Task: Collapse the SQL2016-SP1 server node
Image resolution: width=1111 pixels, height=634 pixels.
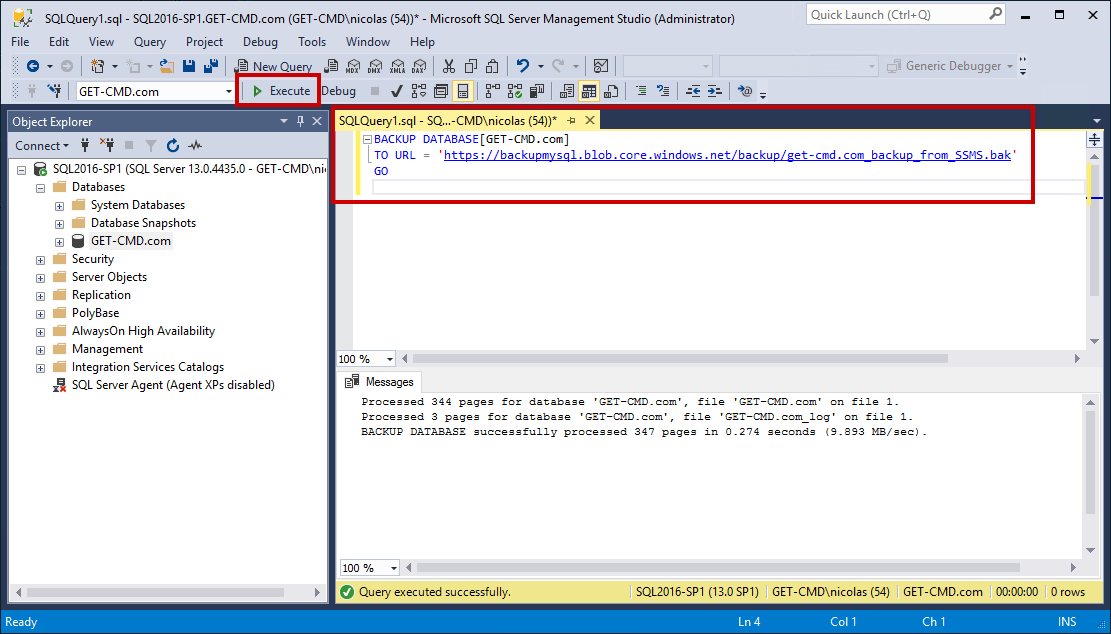Action: pos(21,170)
